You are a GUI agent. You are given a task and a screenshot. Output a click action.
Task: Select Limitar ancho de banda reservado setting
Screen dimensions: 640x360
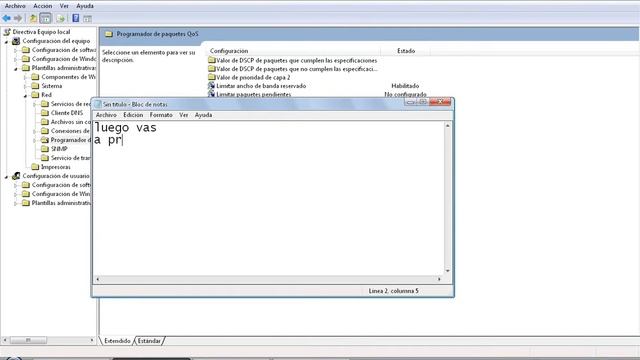(x=261, y=86)
